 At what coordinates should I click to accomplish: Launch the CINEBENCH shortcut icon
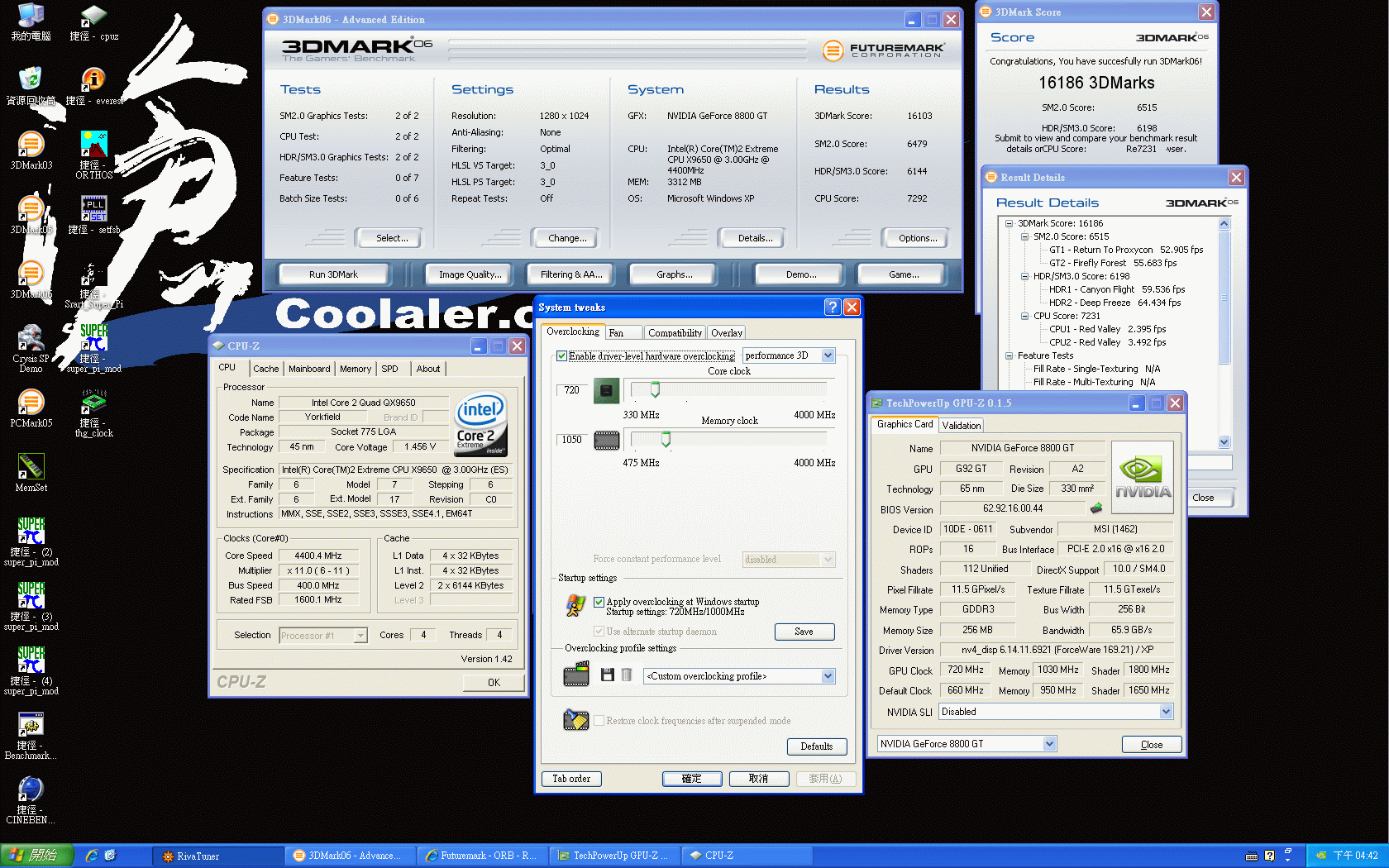(31, 799)
